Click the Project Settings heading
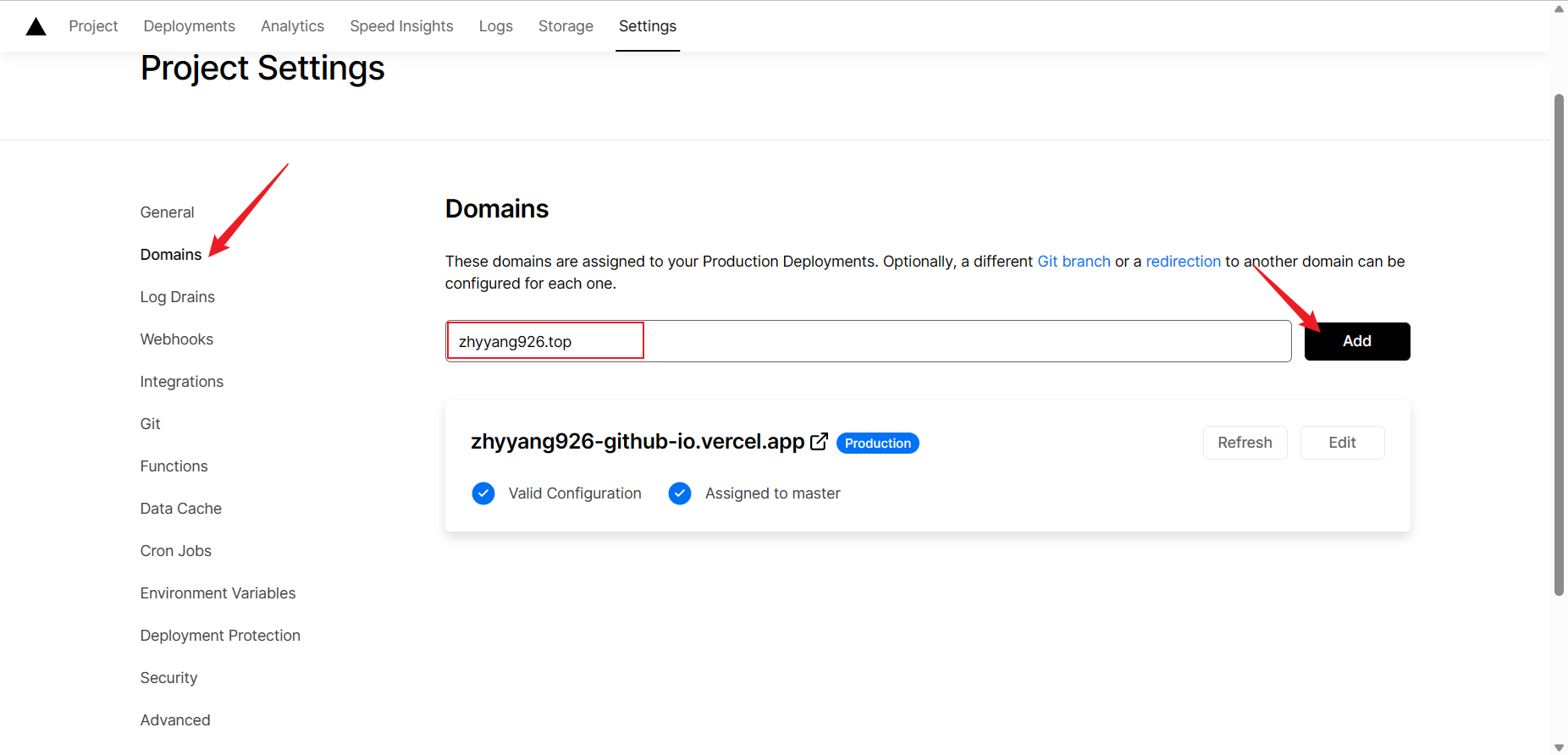 coord(262,69)
